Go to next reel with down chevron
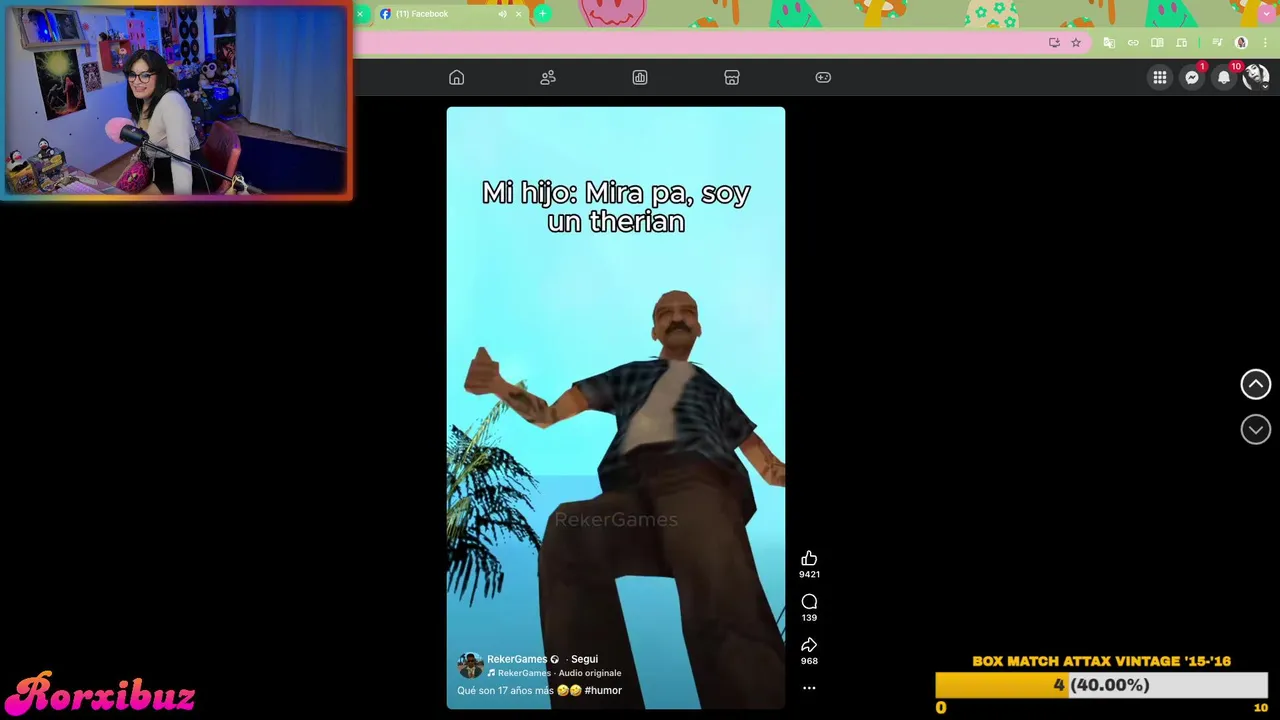Image resolution: width=1280 pixels, height=720 pixels. point(1256,429)
